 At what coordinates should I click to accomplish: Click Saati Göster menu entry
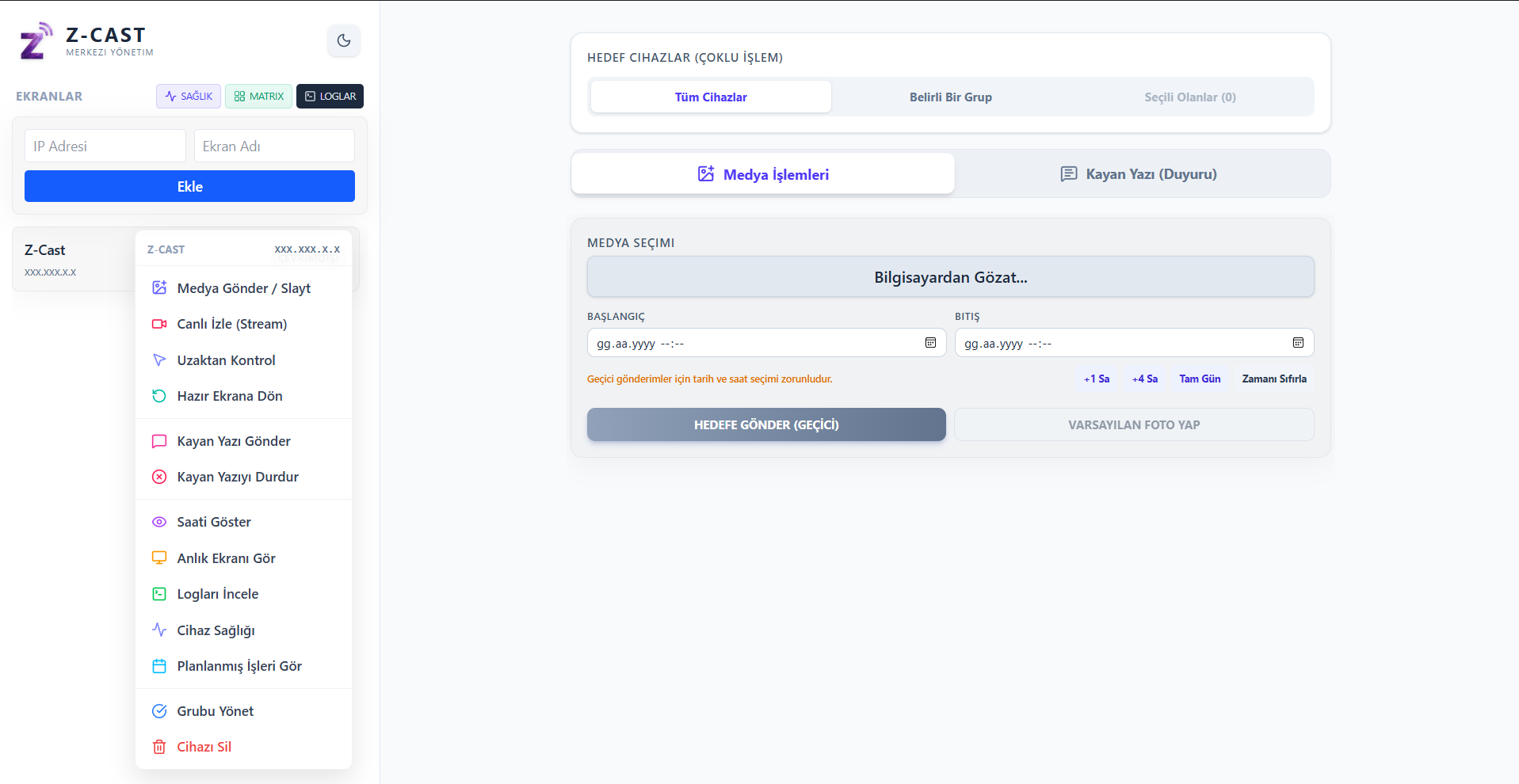[243, 522]
